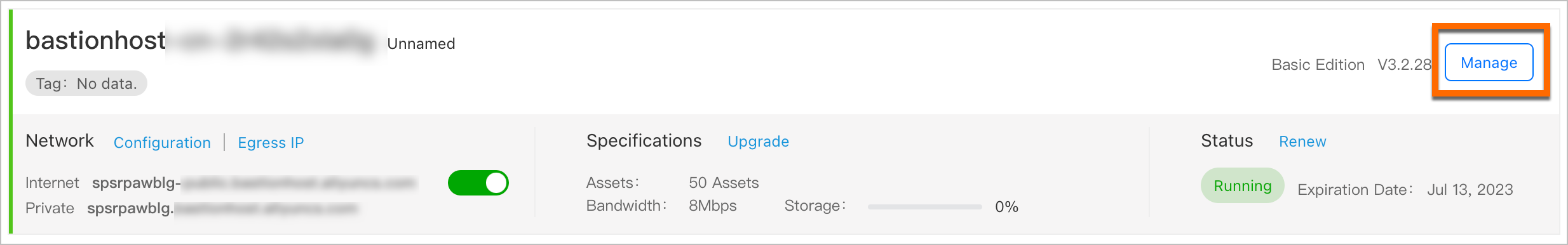Click the Manage button
The image size is (1568, 245).
coord(1489,62)
